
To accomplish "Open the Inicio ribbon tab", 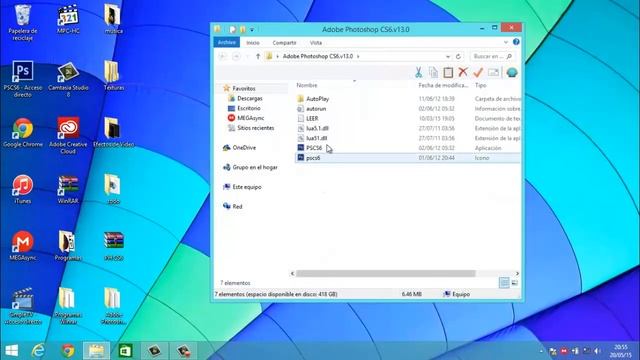I will pos(253,42).
